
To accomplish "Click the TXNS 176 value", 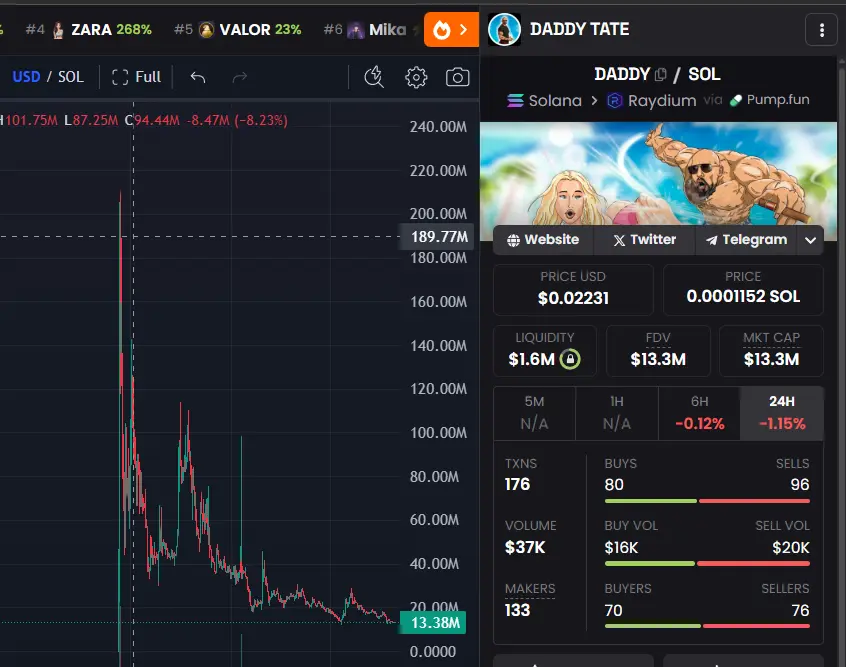I will [x=517, y=485].
